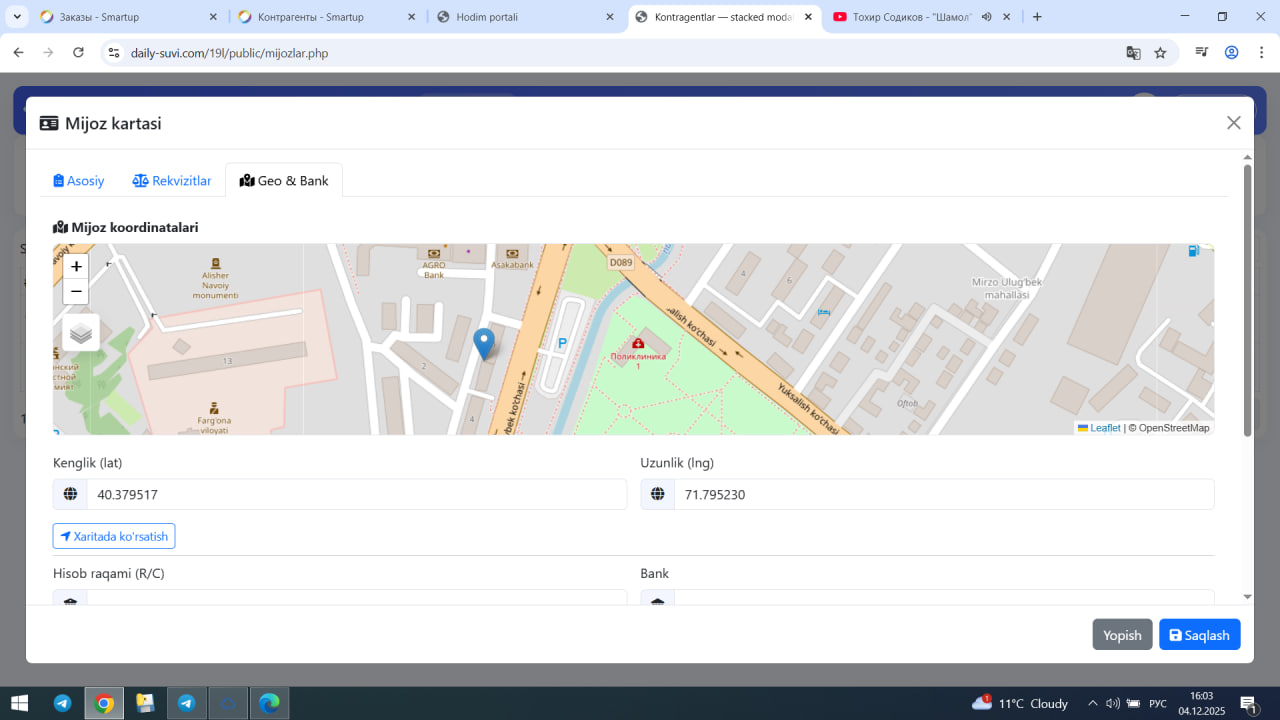View site information for daily-suvi.com
Screen dimensions: 1280x720
[x=114, y=53]
